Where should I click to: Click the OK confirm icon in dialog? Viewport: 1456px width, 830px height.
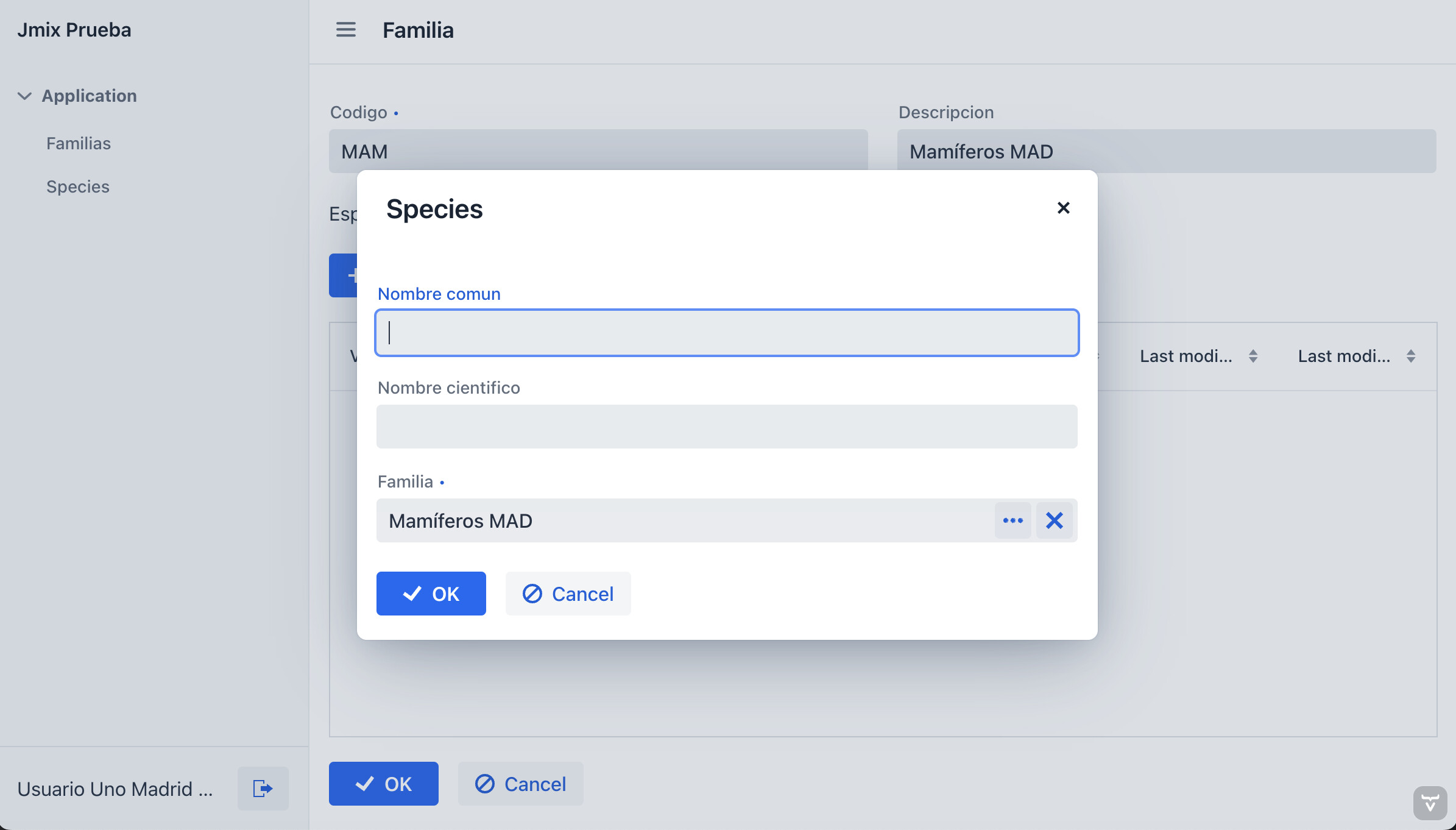412,593
